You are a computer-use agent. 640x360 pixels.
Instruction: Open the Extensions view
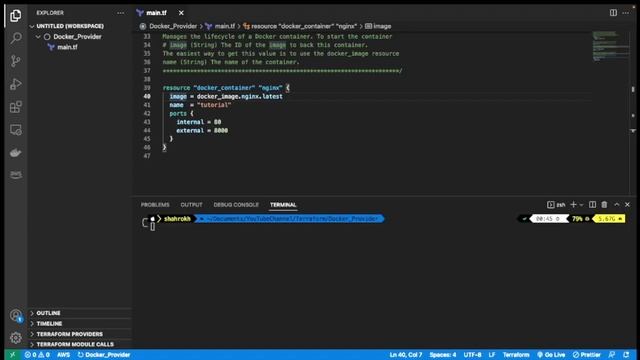pyautogui.click(x=16, y=107)
